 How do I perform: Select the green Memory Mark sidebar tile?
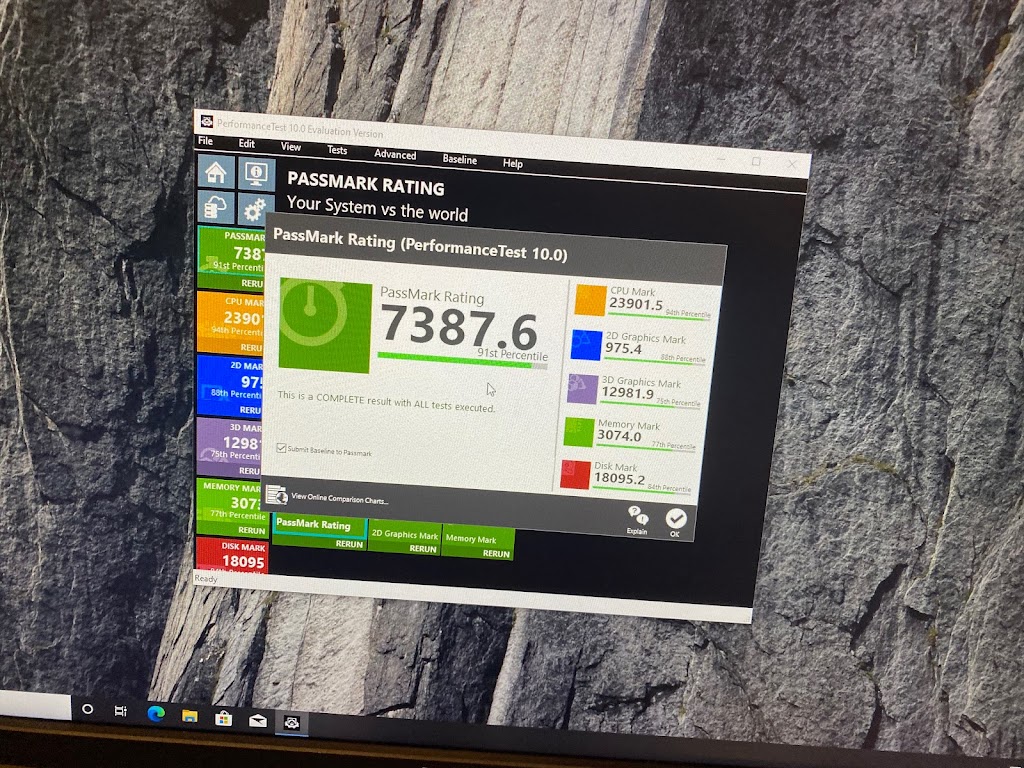click(231, 507)
